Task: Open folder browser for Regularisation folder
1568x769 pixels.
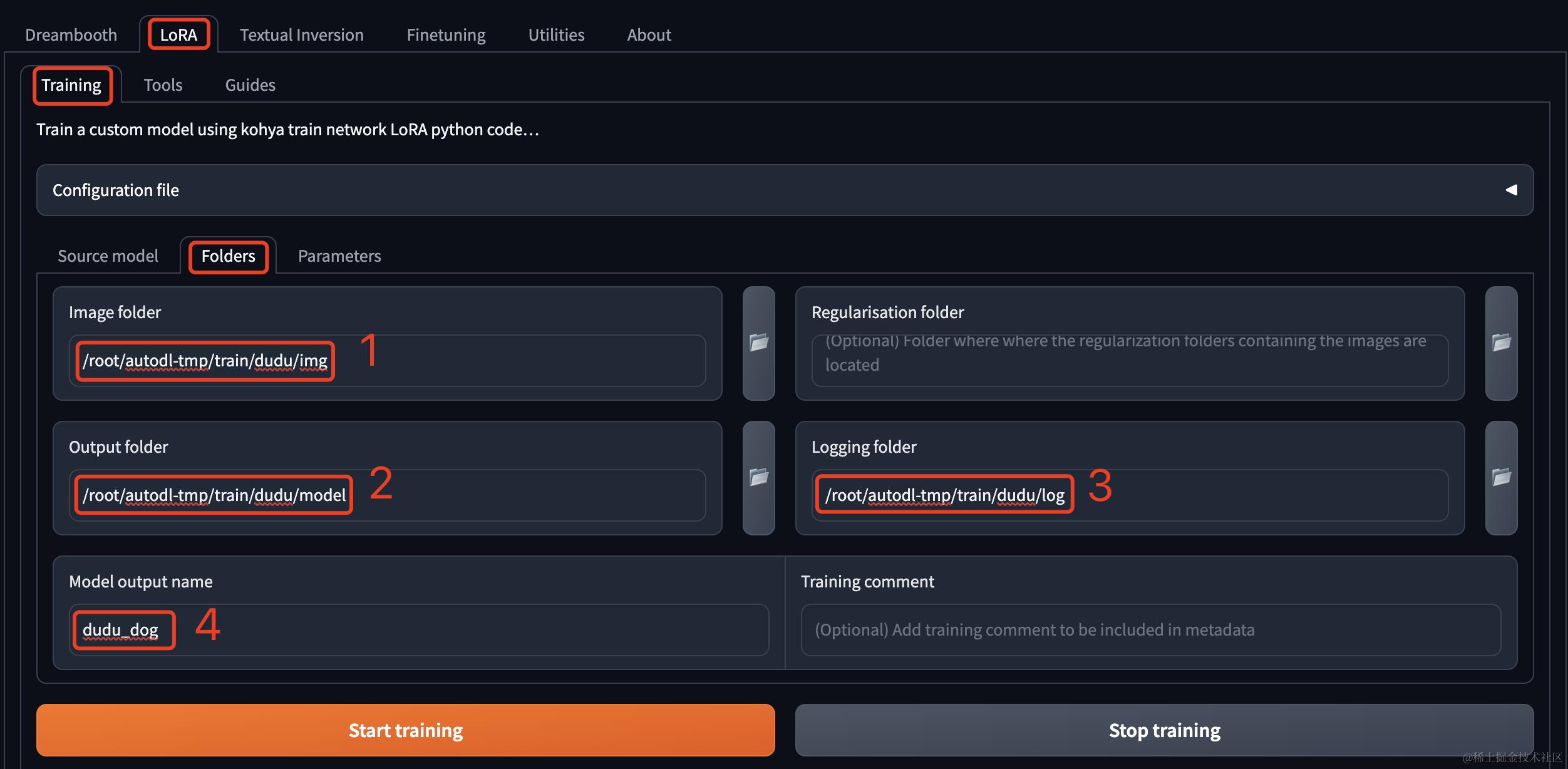Action: tap(1501, 343)
